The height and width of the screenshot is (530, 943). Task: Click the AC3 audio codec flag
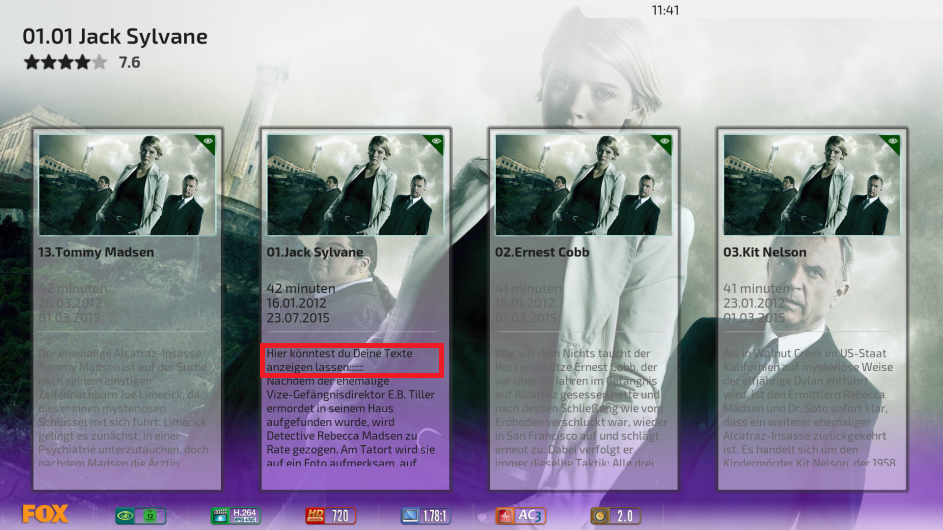[521, 516]
